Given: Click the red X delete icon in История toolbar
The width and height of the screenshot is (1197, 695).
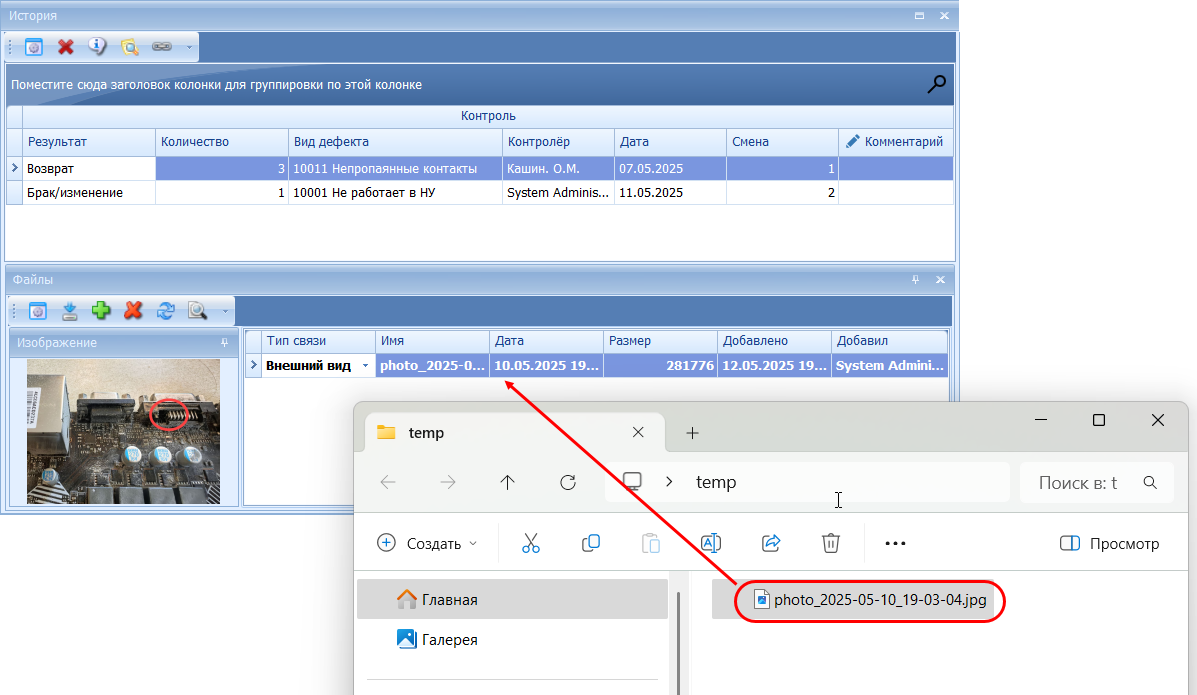Looking at the screenshot, I should [66, 47].
